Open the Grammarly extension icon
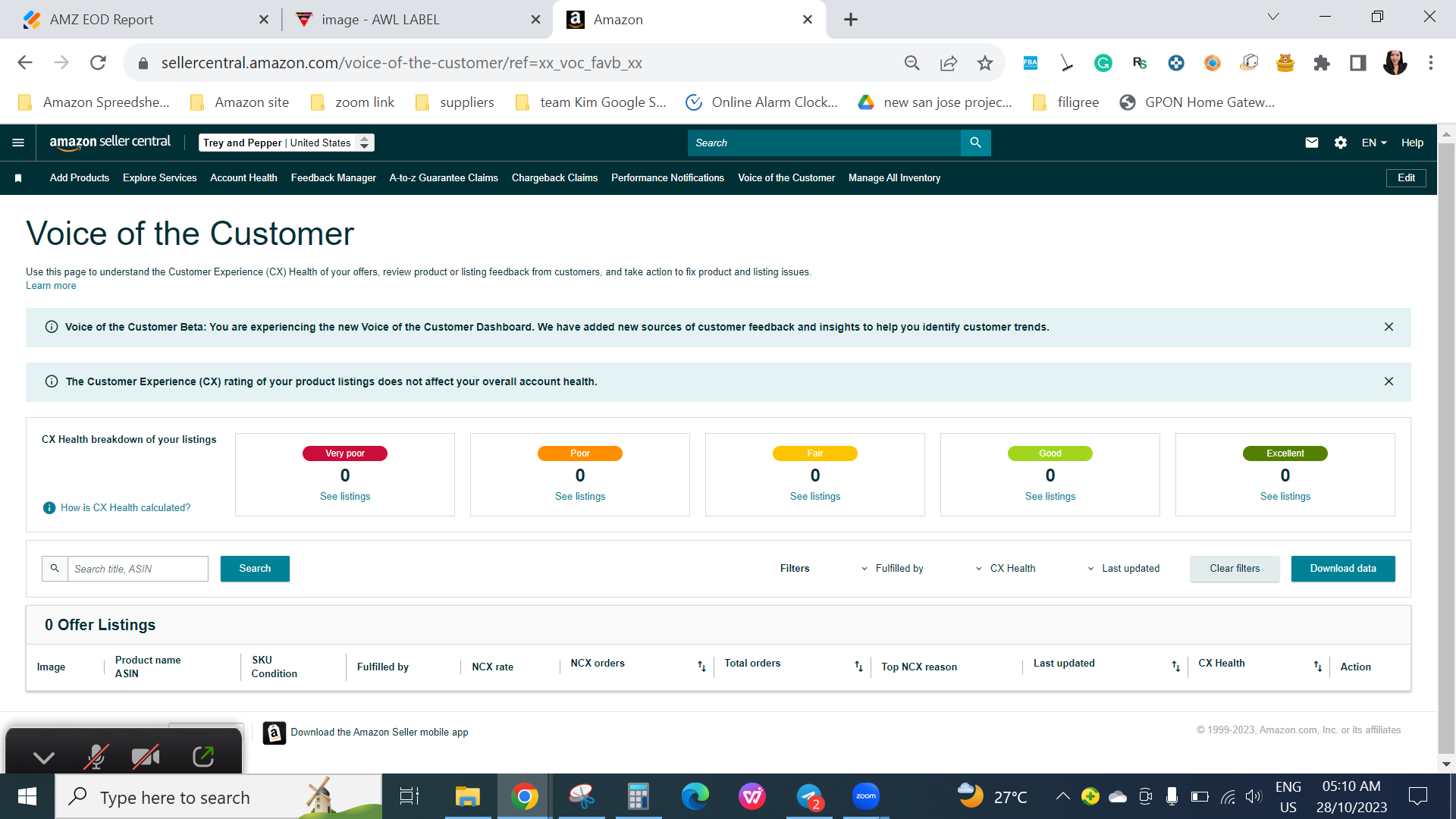The width and height of the screenshot is (1456, 819). (1103, 63)
